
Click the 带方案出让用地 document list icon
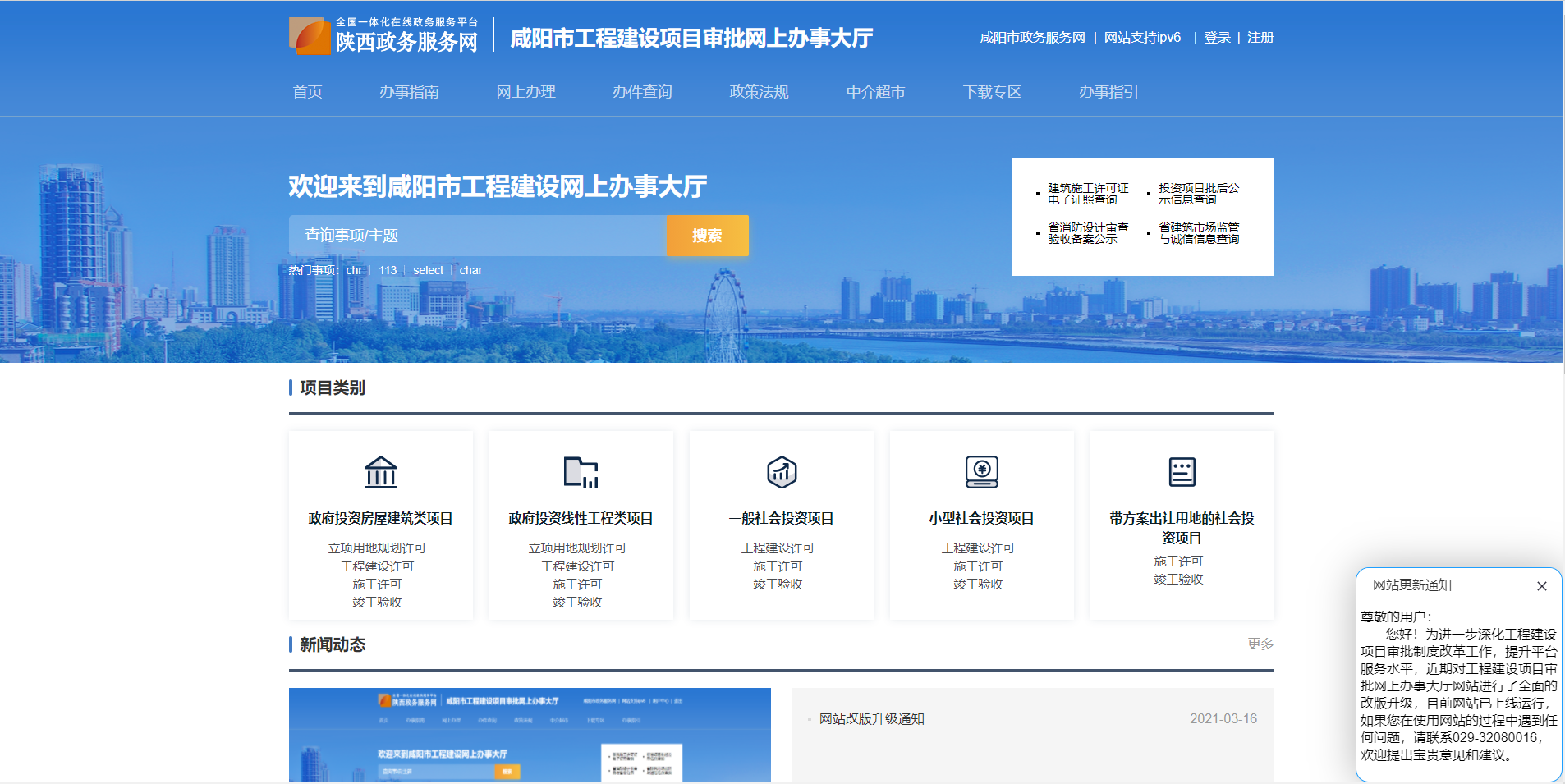coord(1182,472)
